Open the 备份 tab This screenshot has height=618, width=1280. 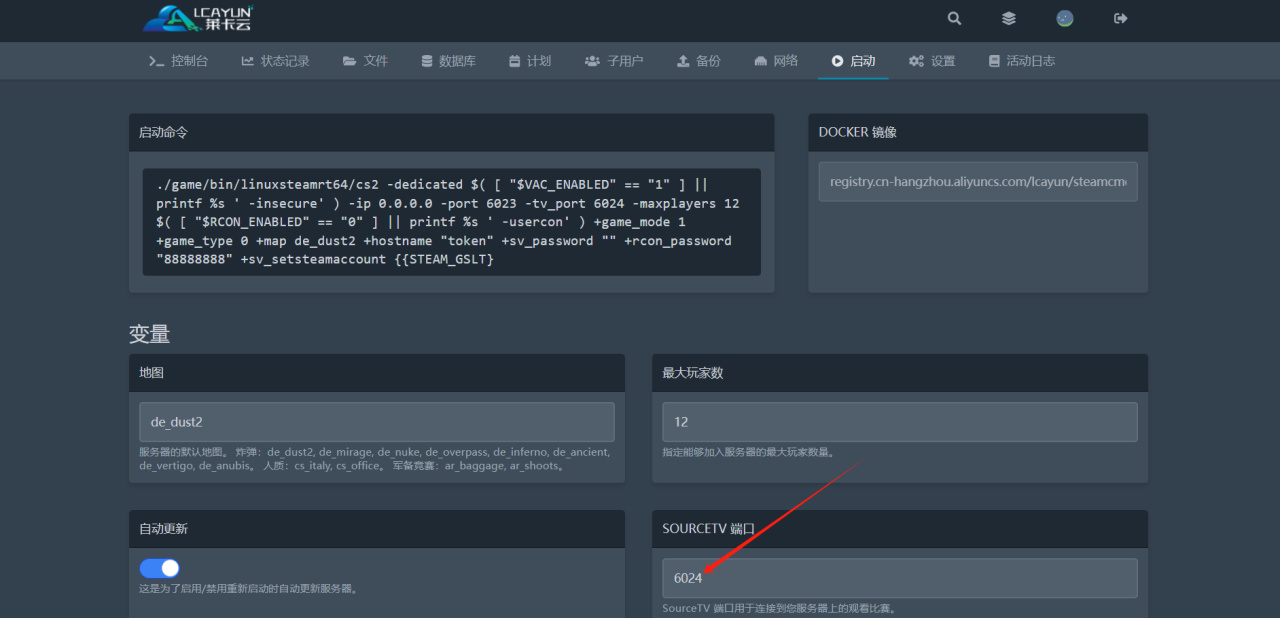tap(698, 61)
